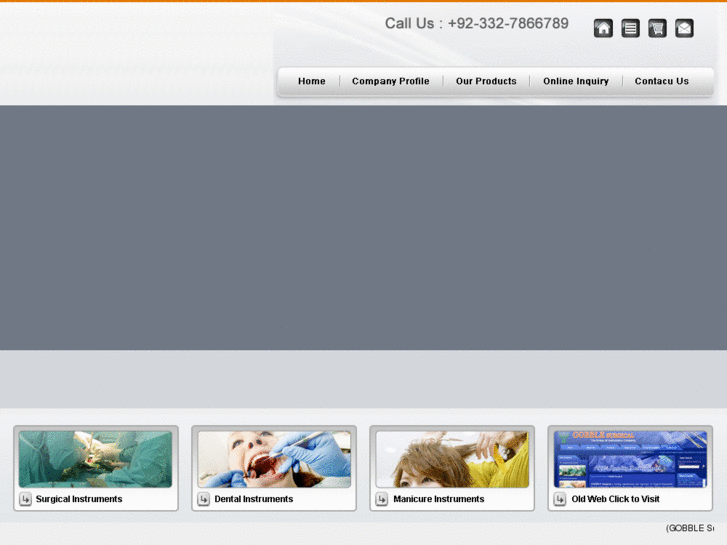This screenshot has width=727, height=545.
Task: Select Online Inquiry menu item
Action: click(576, 81)
